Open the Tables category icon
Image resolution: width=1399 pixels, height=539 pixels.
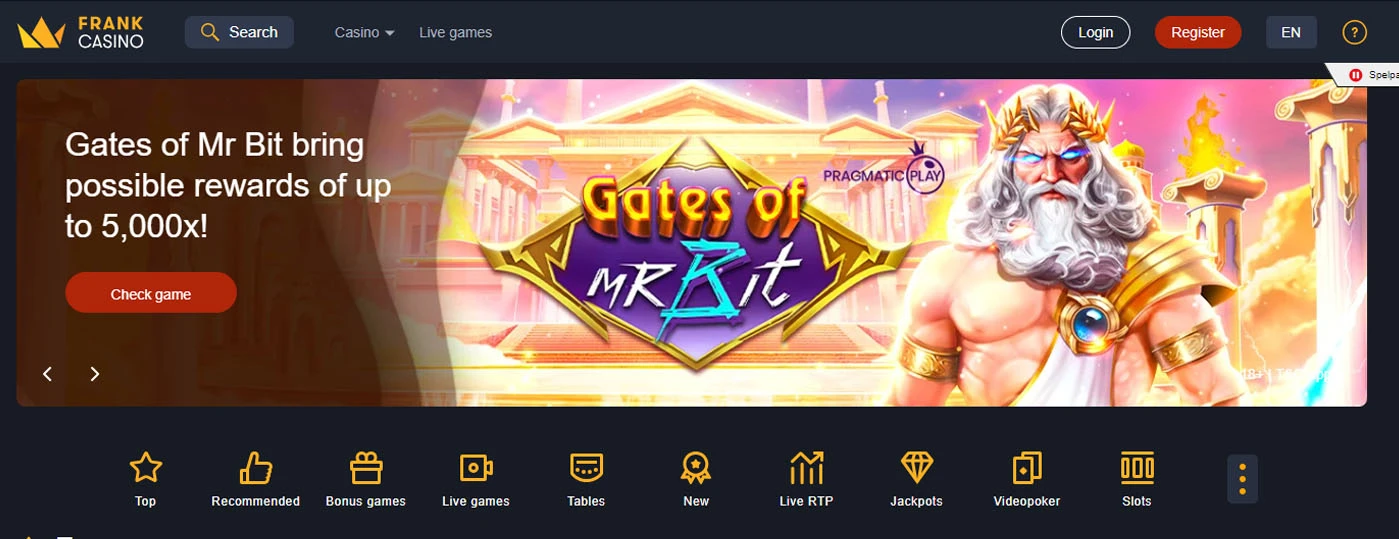point(586,479)
